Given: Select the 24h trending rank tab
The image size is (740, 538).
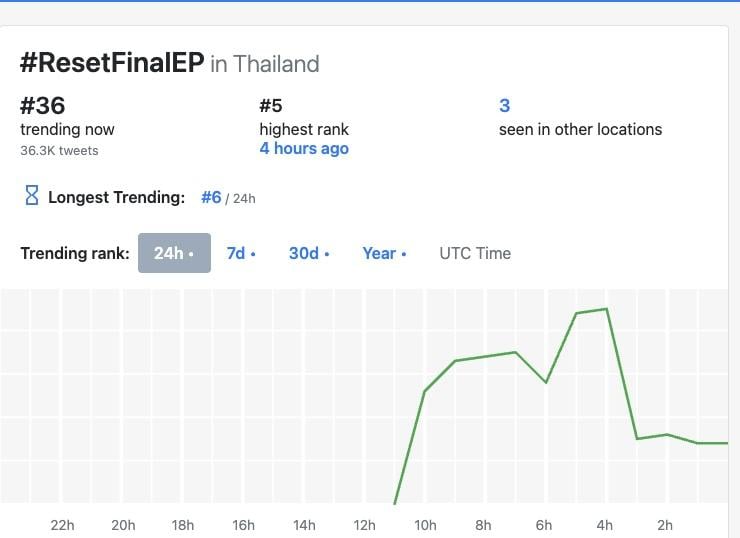Looking at the screenshot, I should [174, 253].
